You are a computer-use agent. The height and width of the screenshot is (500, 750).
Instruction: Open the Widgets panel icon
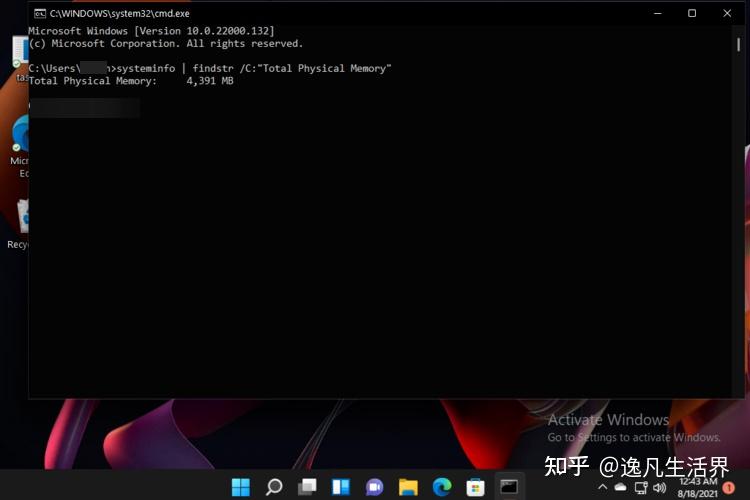pyautogui.click(x=341, y=487)
